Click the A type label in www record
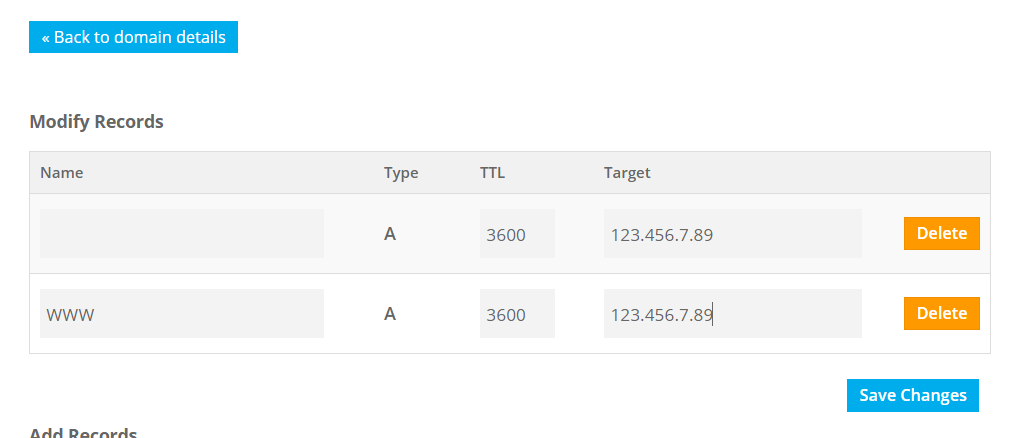Image resolution: width=1009 pixels, height=438 pixels. (x=390, y=314)
